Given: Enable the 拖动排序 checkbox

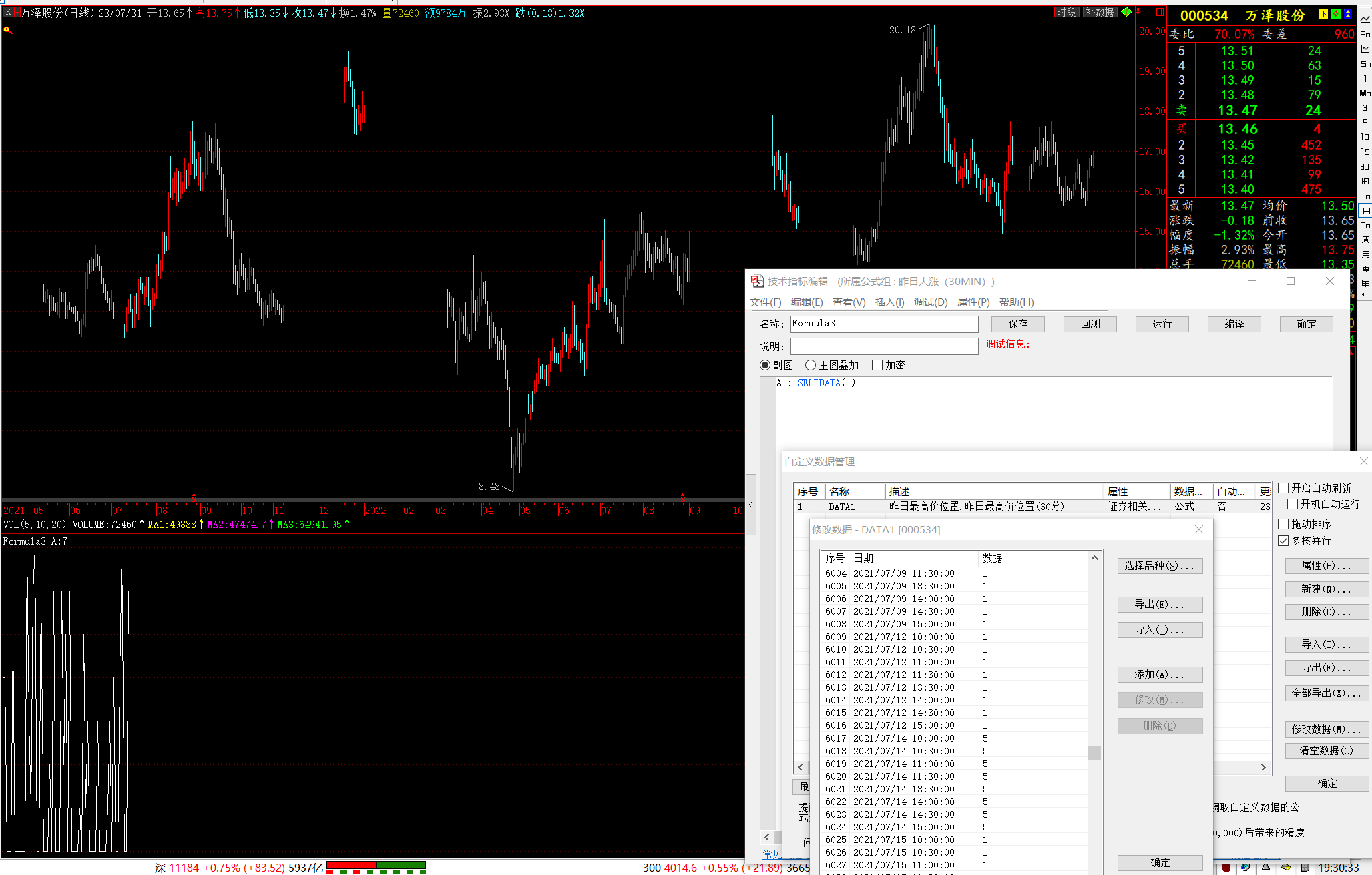Looking at the screenshot, I should [x=1283, y=524].
